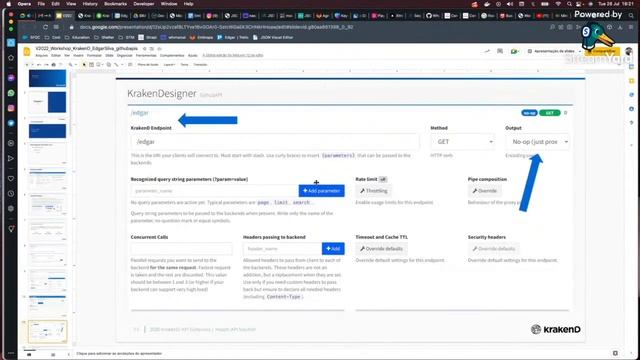640x360 pixels.
Task: Click the Plano de fundo toolbar button
Action: 148,64
